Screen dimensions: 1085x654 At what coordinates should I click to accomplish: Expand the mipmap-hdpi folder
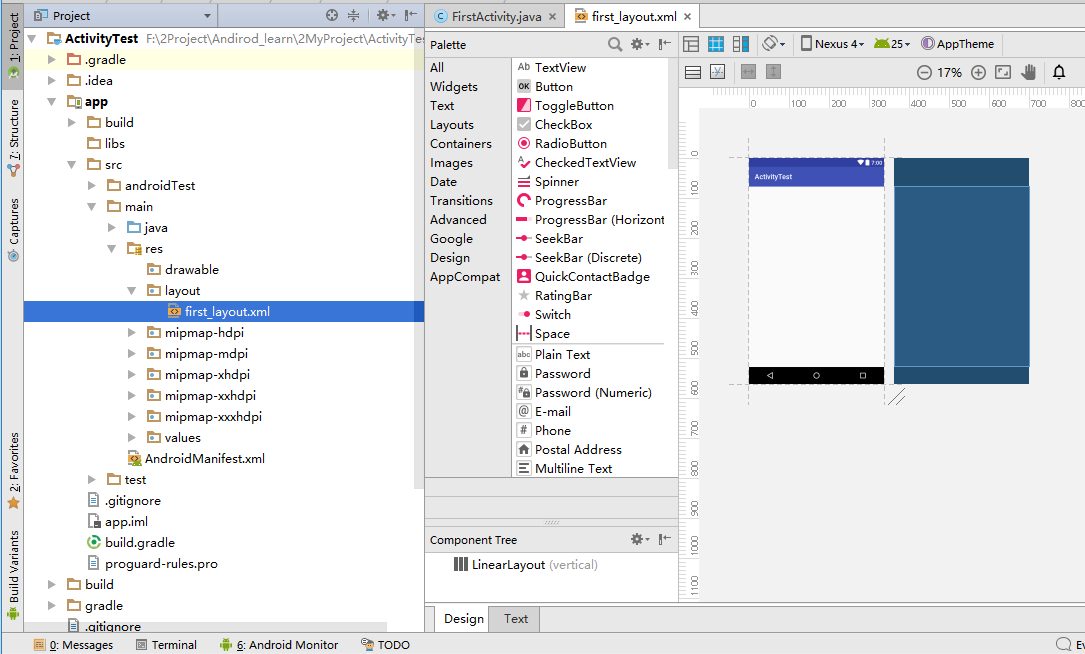coord(132,333)
